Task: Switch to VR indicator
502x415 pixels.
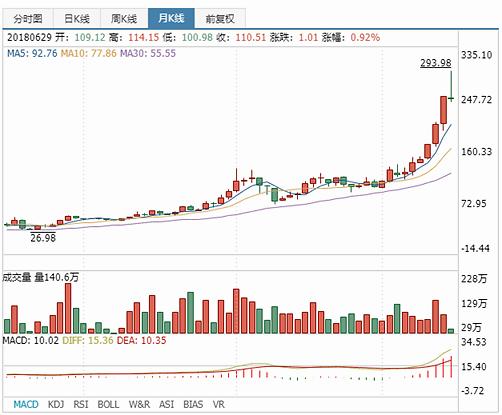Action: (218, 404)
